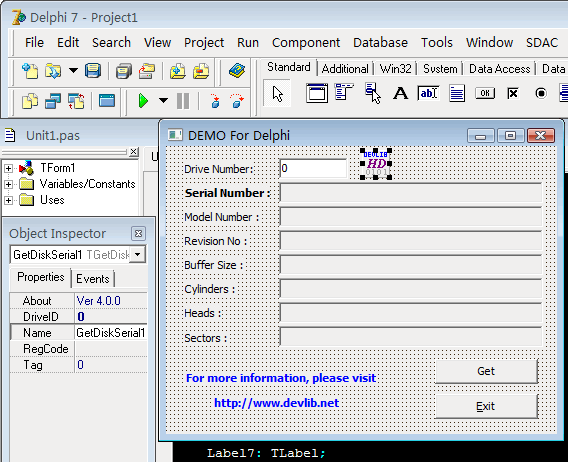Open the Search menu
568x462 pixels.
coord(111,42)
